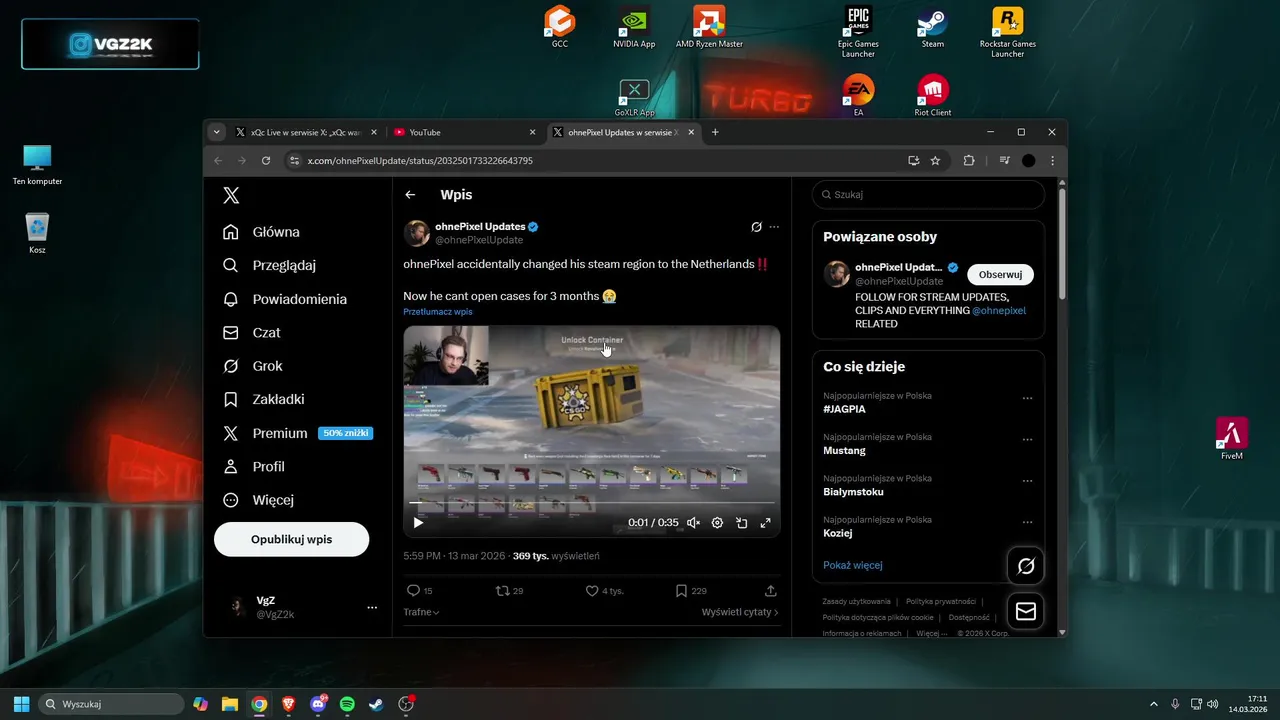Open NVIDIA App desktop icon
The image size is (1280, 720).
tap(634, 27)
